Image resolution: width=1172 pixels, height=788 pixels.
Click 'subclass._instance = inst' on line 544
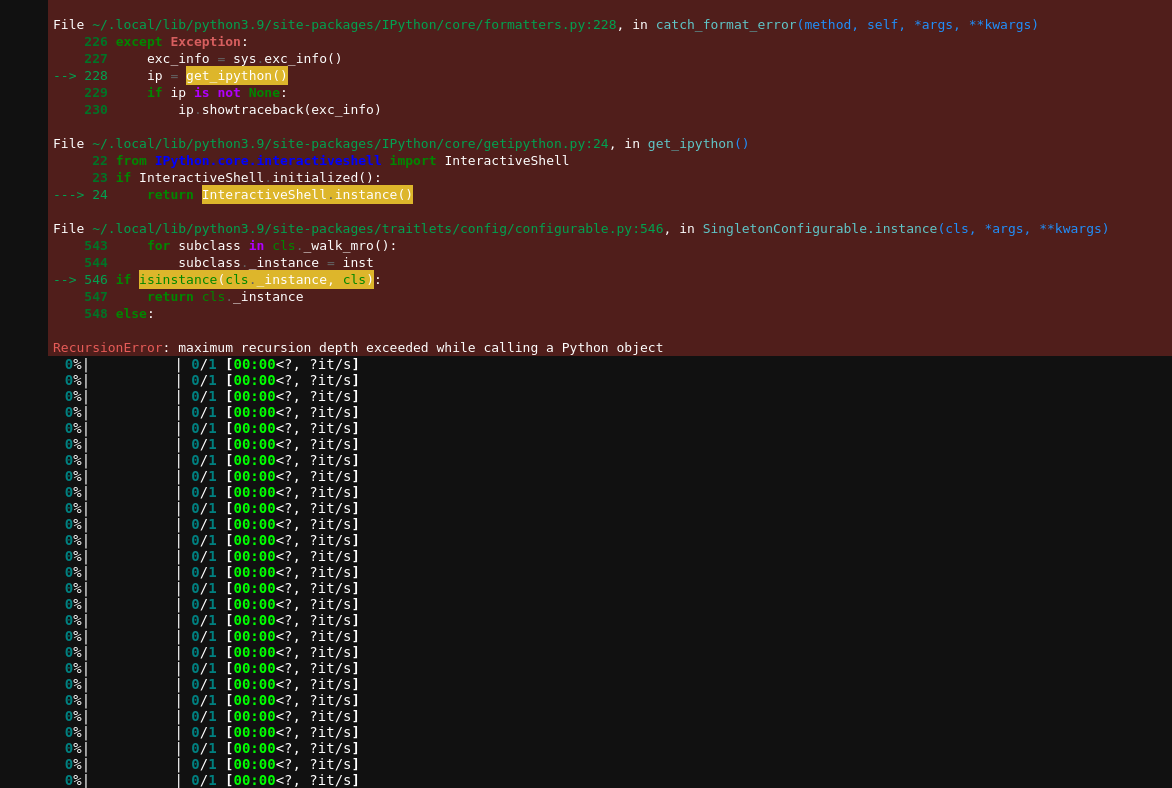tap(276, 263)
